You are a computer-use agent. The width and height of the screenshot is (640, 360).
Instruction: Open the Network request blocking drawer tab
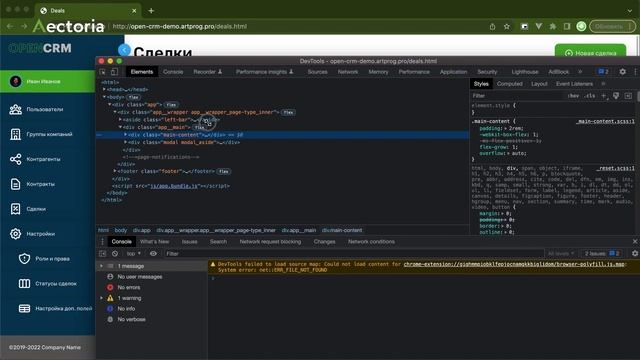tap(270, 242)
